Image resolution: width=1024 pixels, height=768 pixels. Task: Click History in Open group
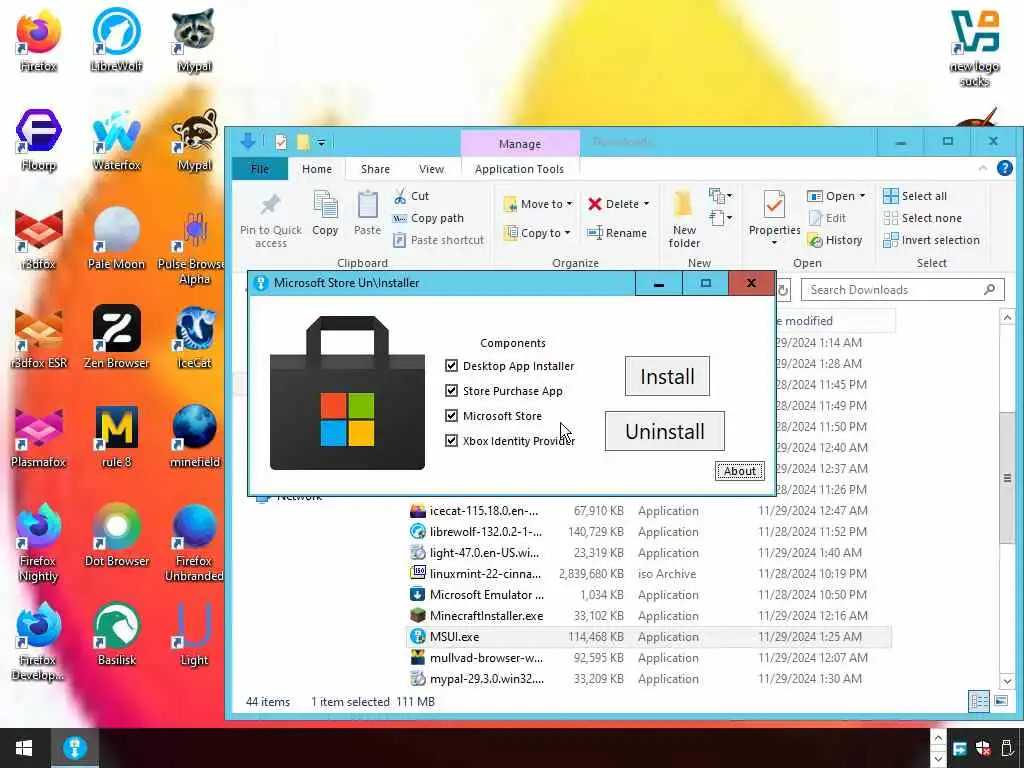[x=835, y=240]
